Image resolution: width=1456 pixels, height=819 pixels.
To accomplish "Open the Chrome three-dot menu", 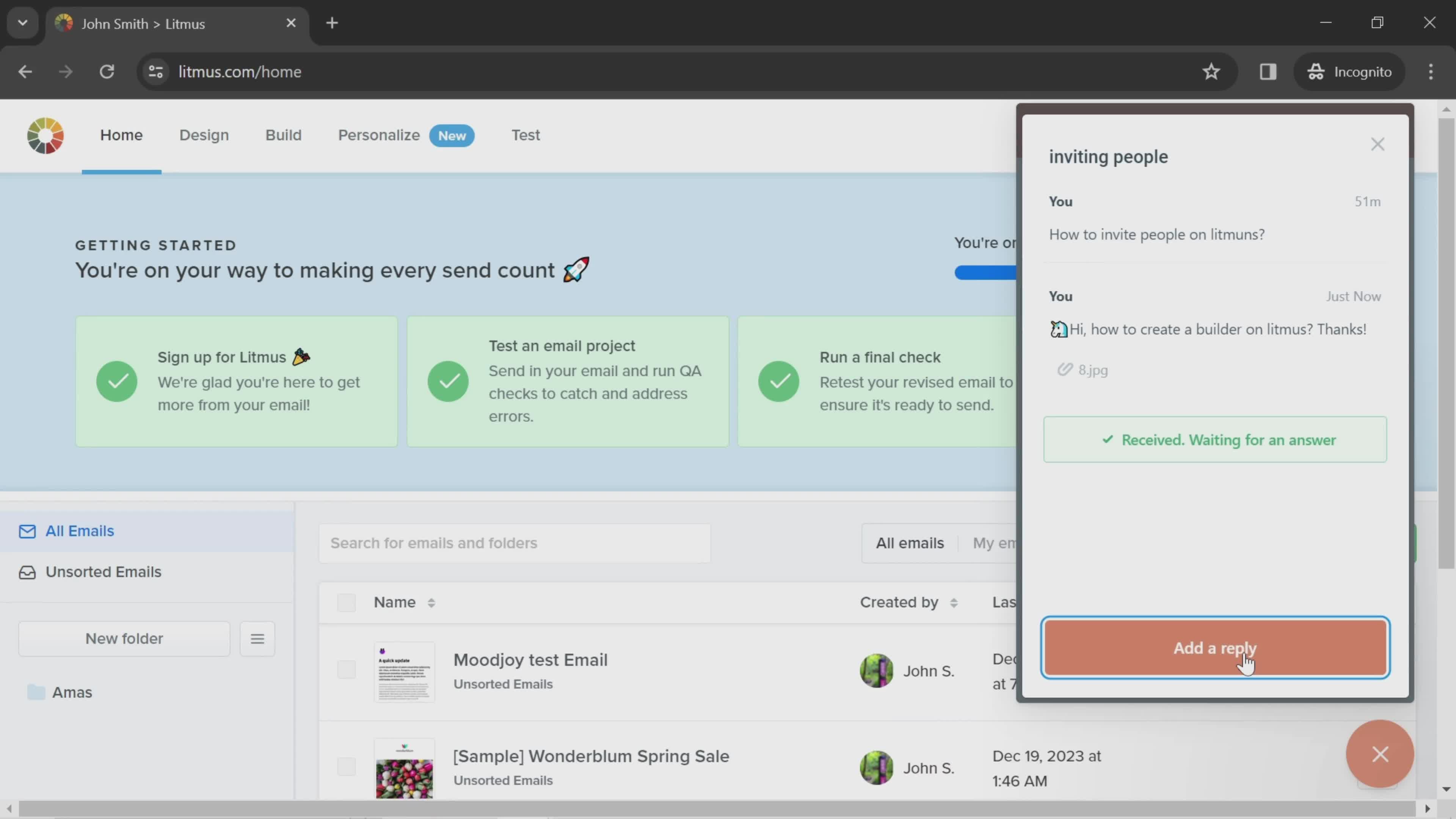I will coord(1431,72).
